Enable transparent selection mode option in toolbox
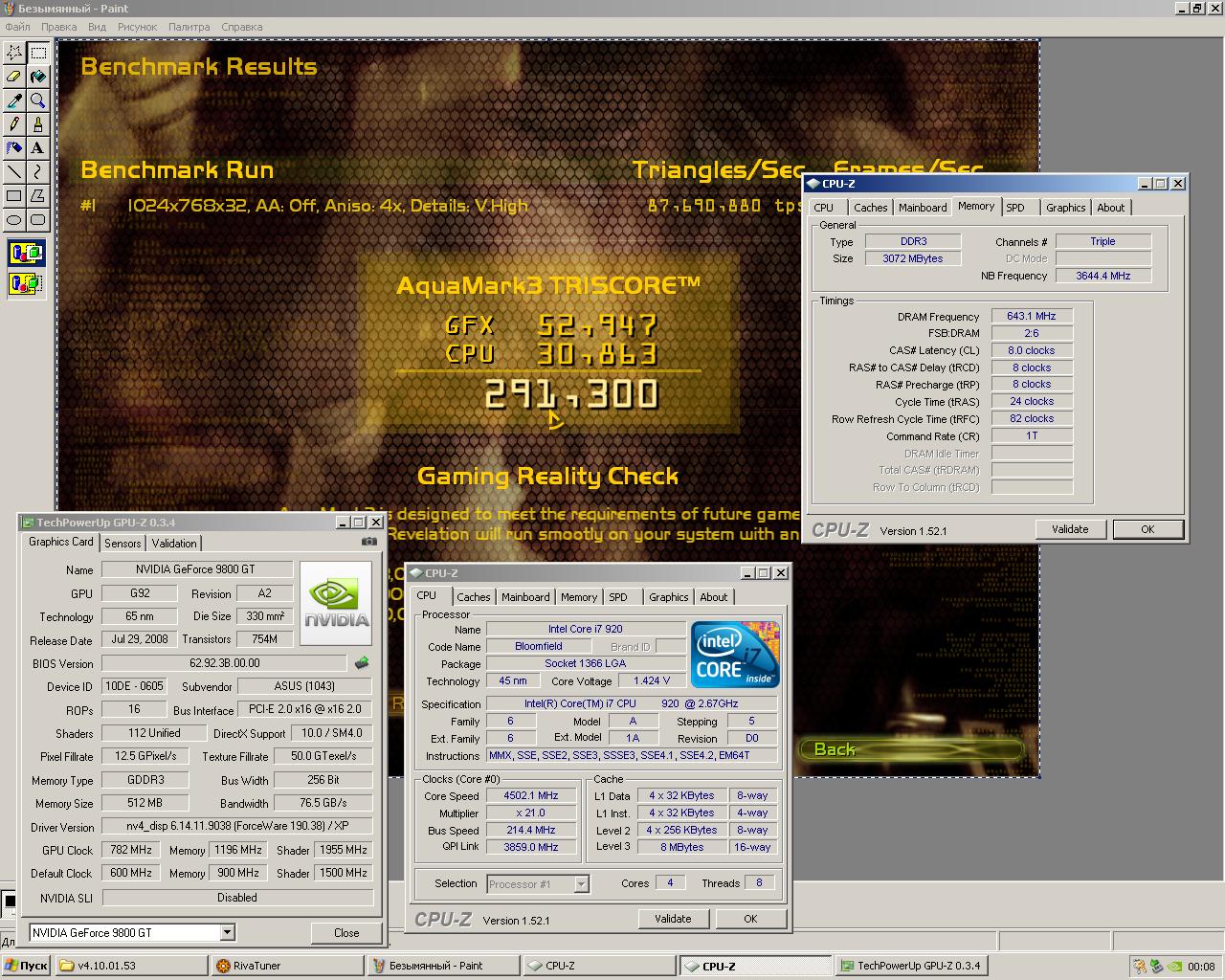 tap(26, 283)
